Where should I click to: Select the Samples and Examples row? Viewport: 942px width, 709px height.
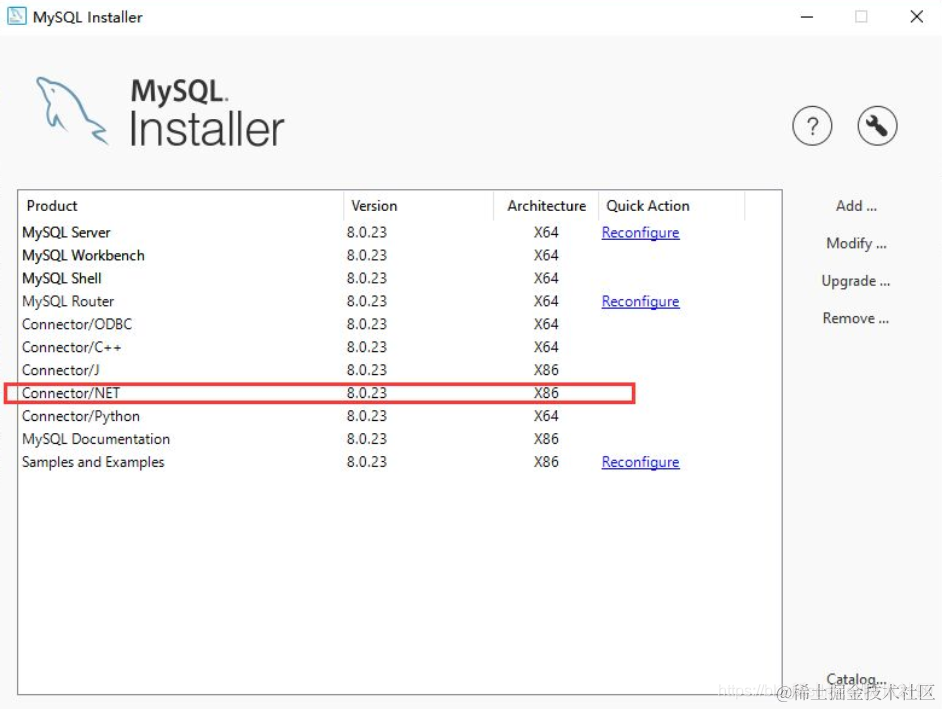(400, 461)
